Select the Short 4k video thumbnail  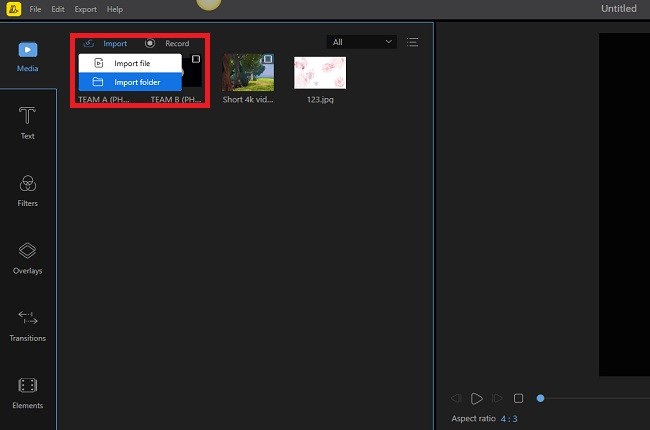click(x=248, y=72)
